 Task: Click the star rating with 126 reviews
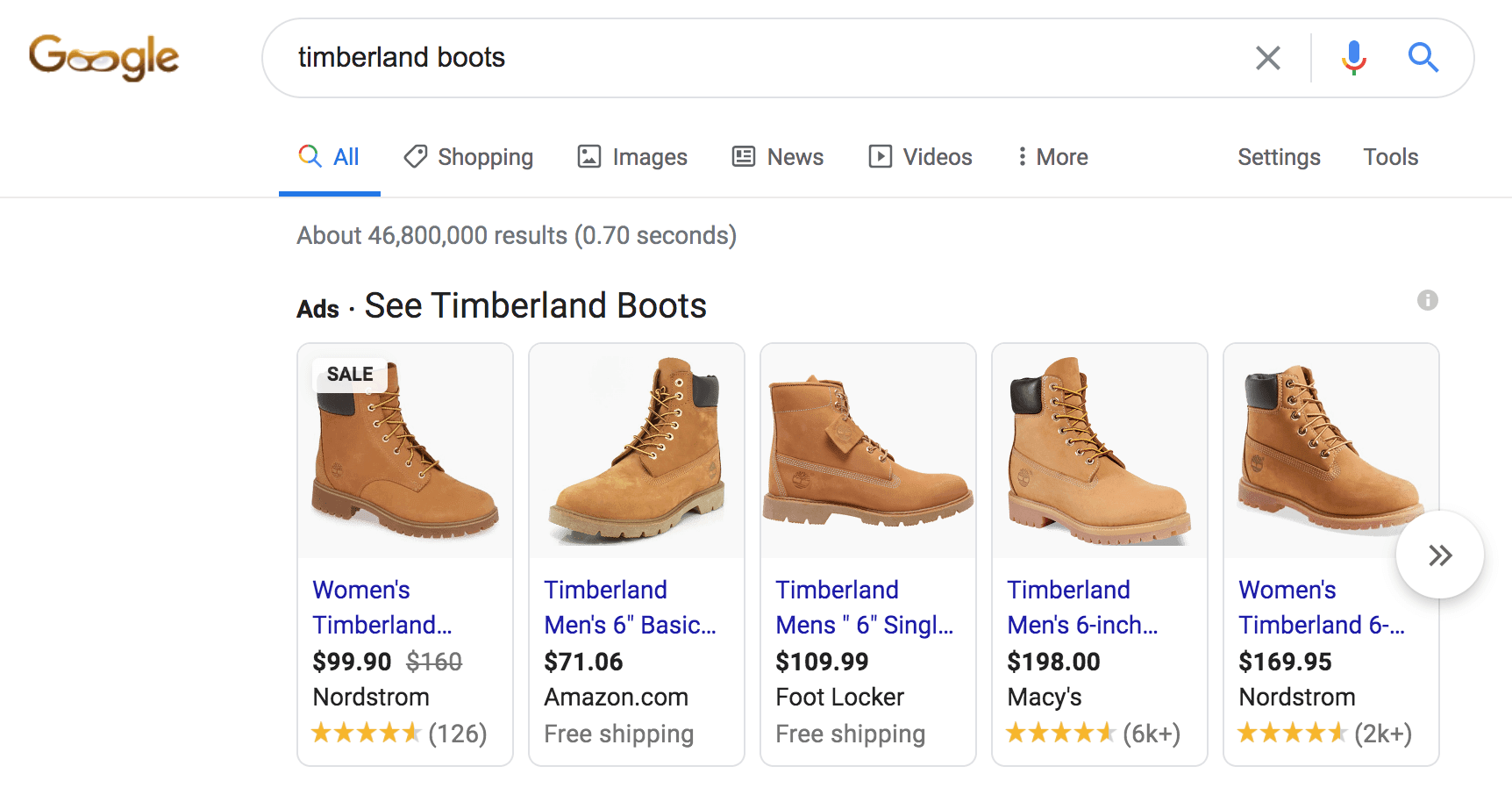point(399,734)
